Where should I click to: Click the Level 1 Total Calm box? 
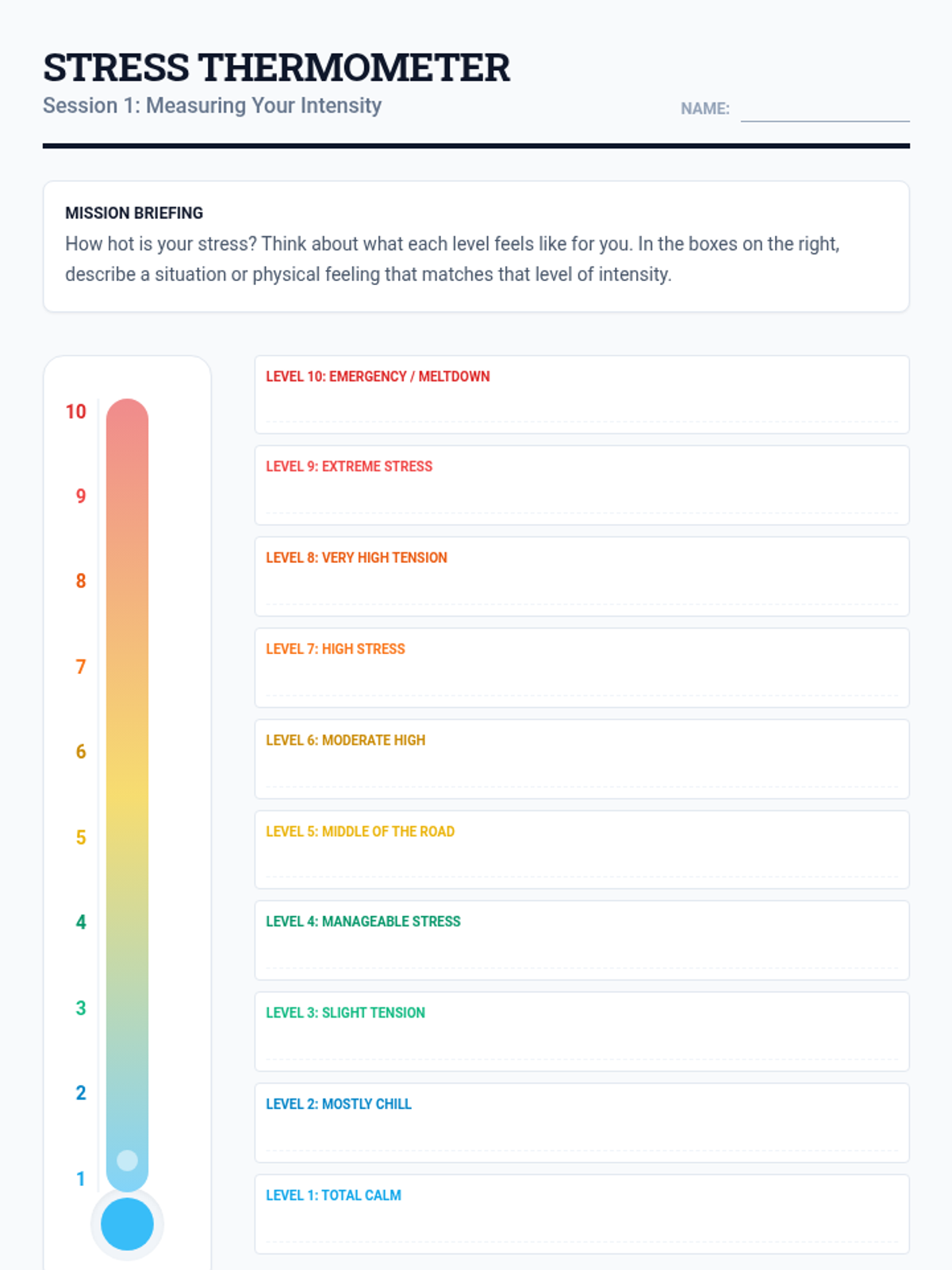point(582,1214)
